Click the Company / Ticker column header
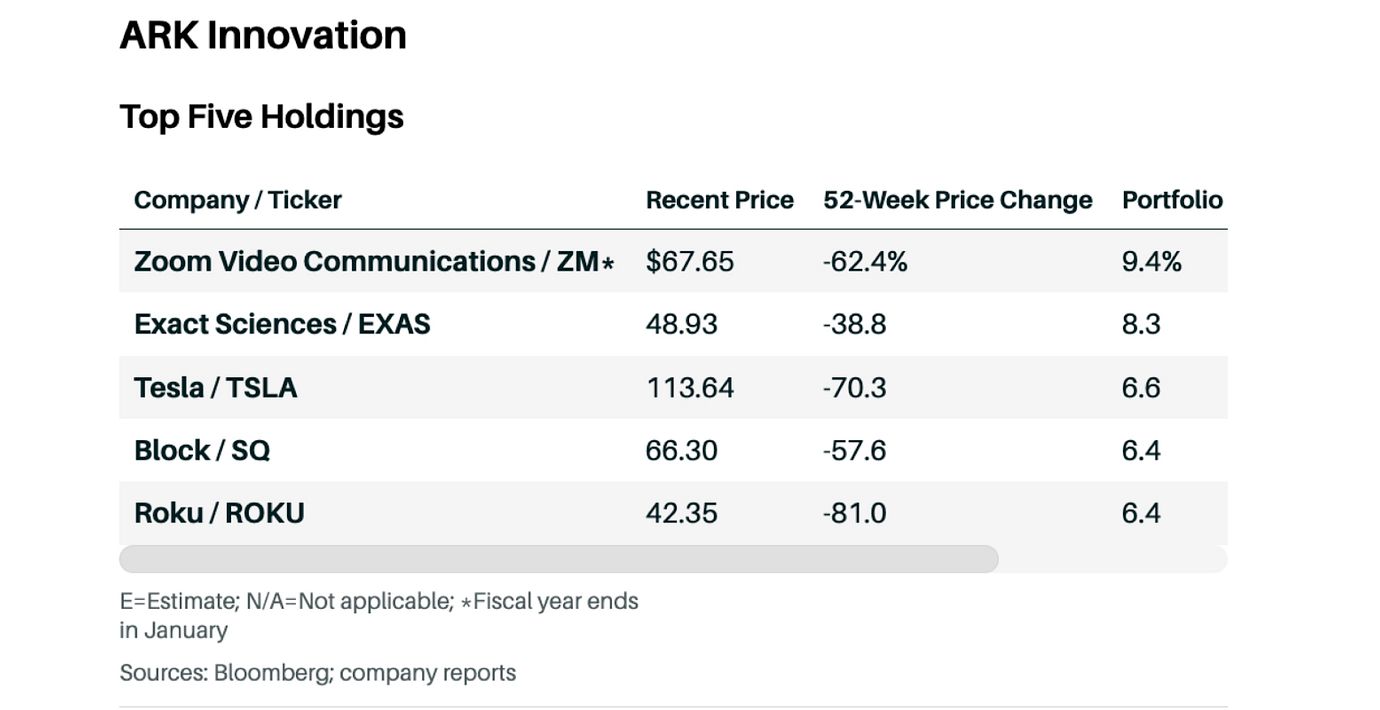Viewport: 1380px width, 710px height. tap(238, 200)
